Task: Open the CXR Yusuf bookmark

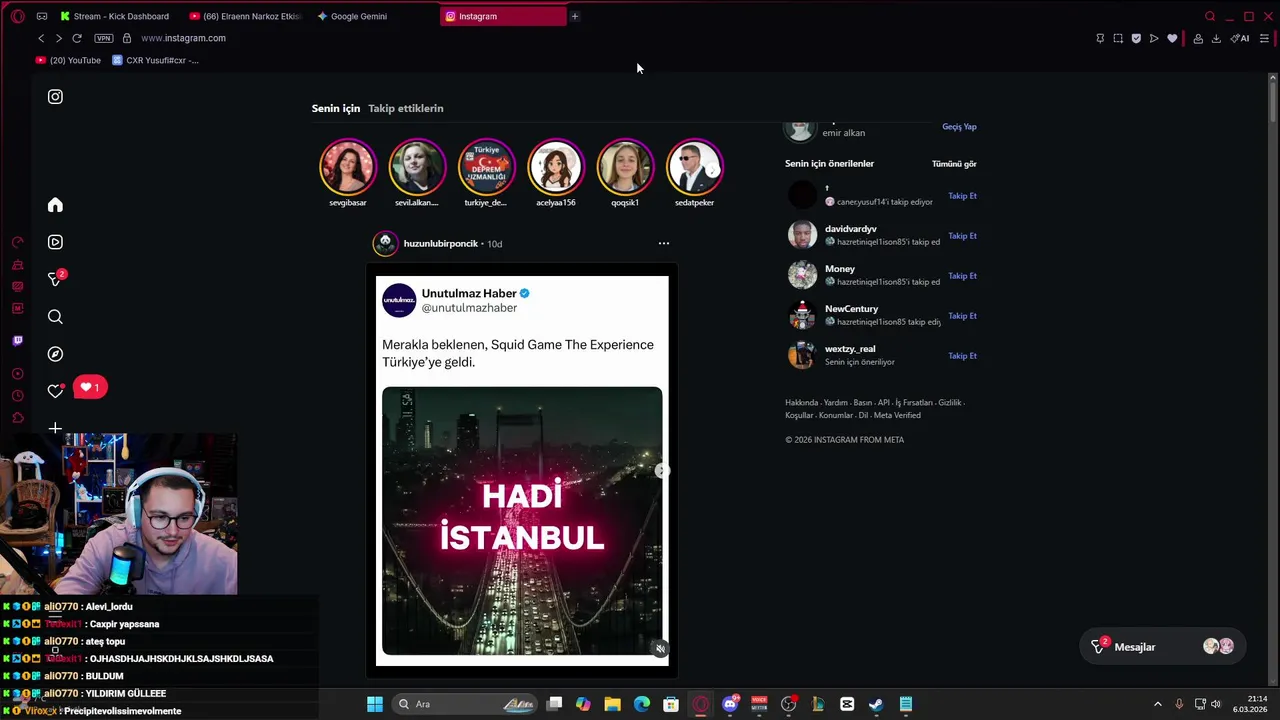Action: pos(155,60)
